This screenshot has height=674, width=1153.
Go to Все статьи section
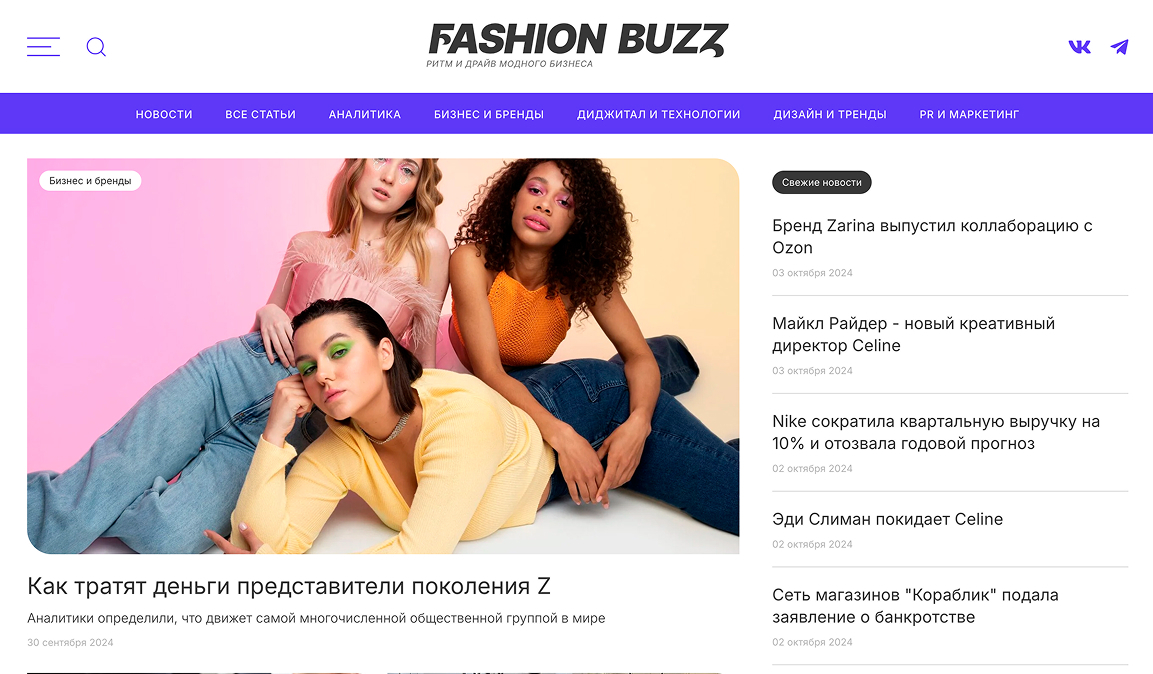[x=260, y=114]
